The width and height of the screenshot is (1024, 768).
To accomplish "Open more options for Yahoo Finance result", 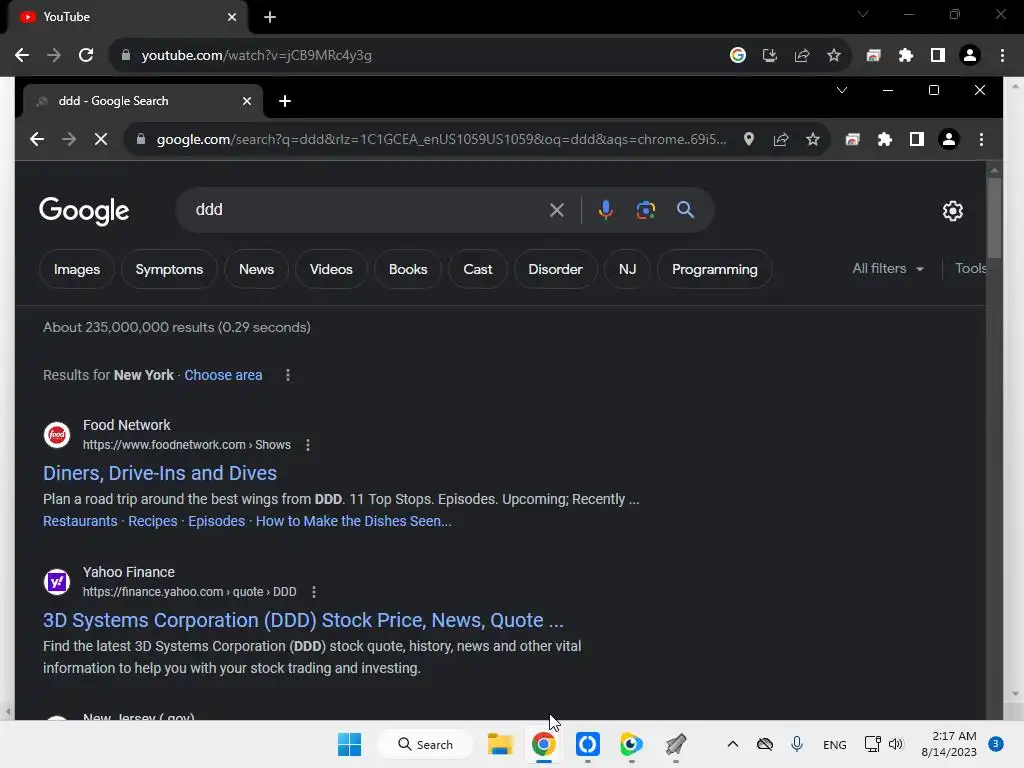I will pyautogui.click(x=313, y=592).
